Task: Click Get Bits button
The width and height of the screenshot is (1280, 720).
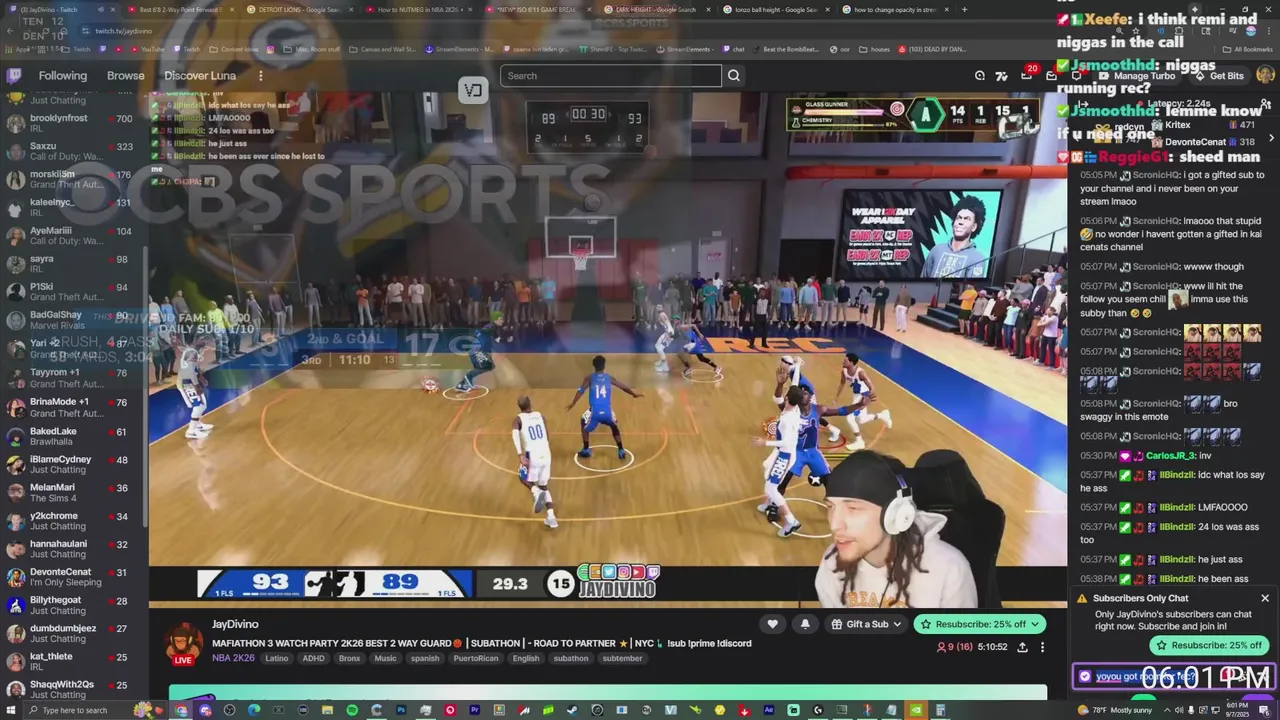Action: click(1219, 76)
